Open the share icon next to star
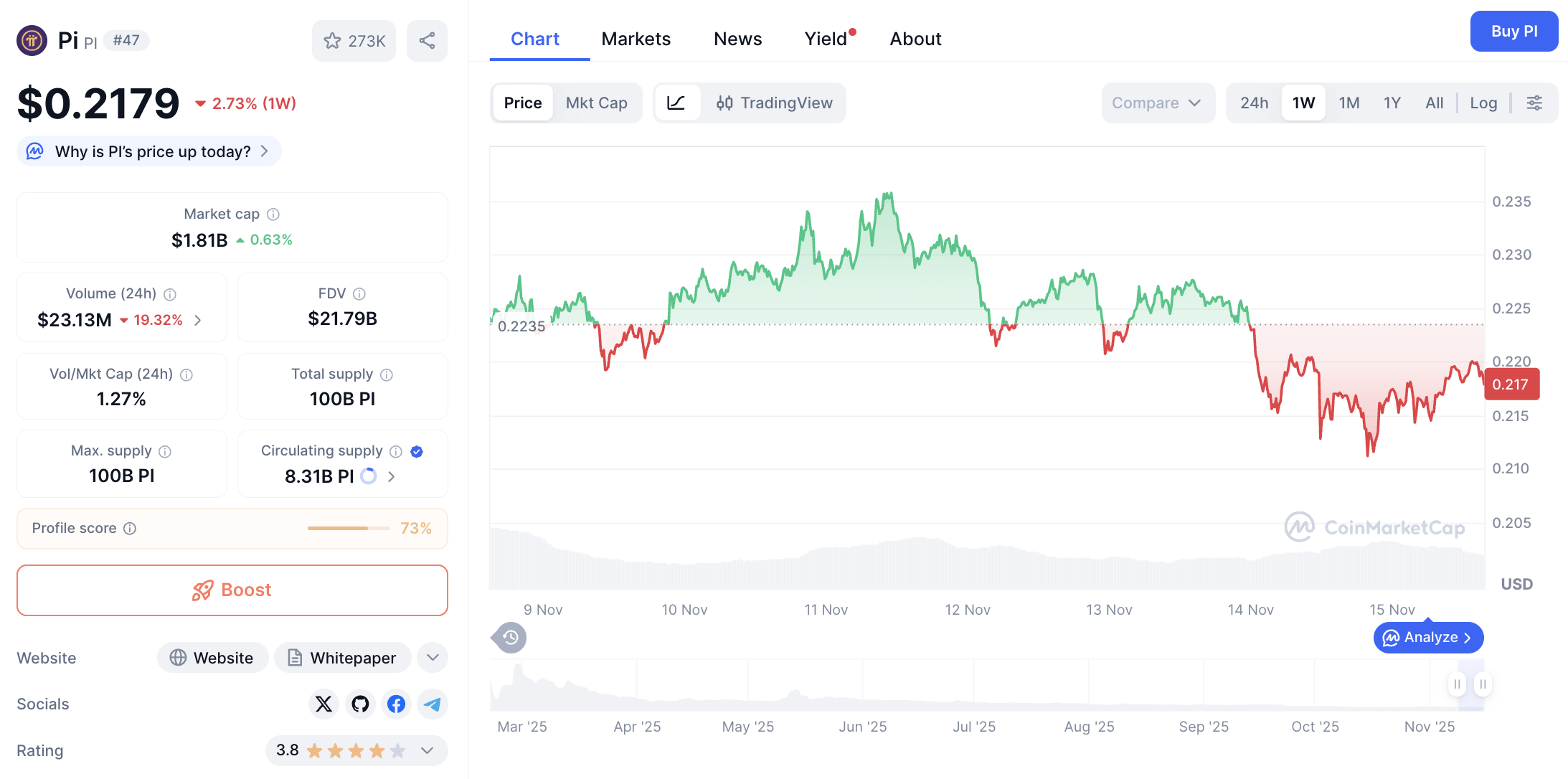Image resolution: width=1568 pixels, height=779 pixels. [427, 41]
